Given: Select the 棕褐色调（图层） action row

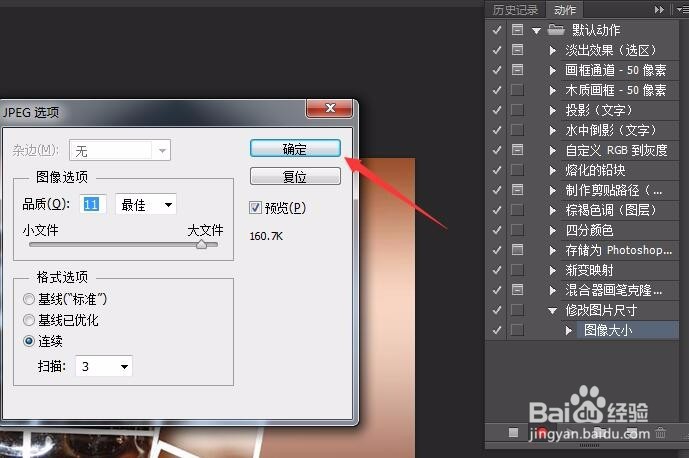Looking at the screenshot, I should point(610,210).
